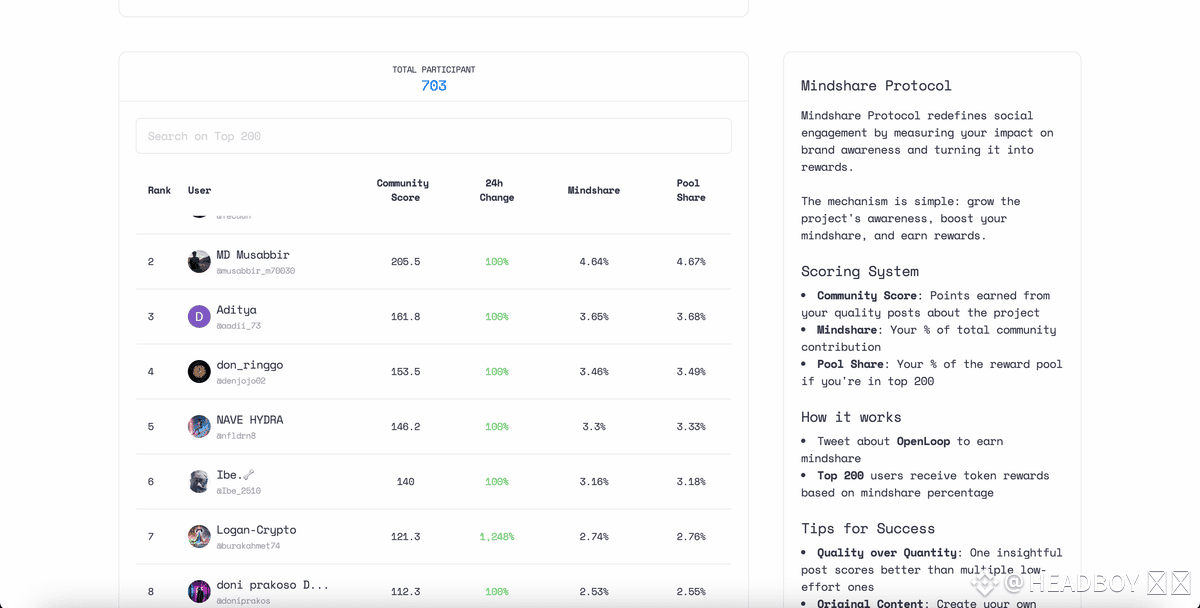Viewport: 1200px width, 608px height.
Task: Select the user name MD Musabbir
Action: pos(253,255)
